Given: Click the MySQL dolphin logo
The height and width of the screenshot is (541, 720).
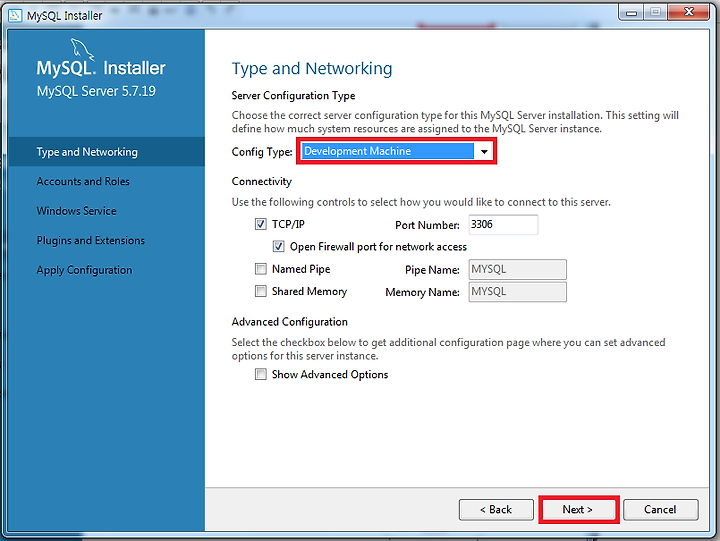Looking at the screenshot, I should [x=82, y=49].
